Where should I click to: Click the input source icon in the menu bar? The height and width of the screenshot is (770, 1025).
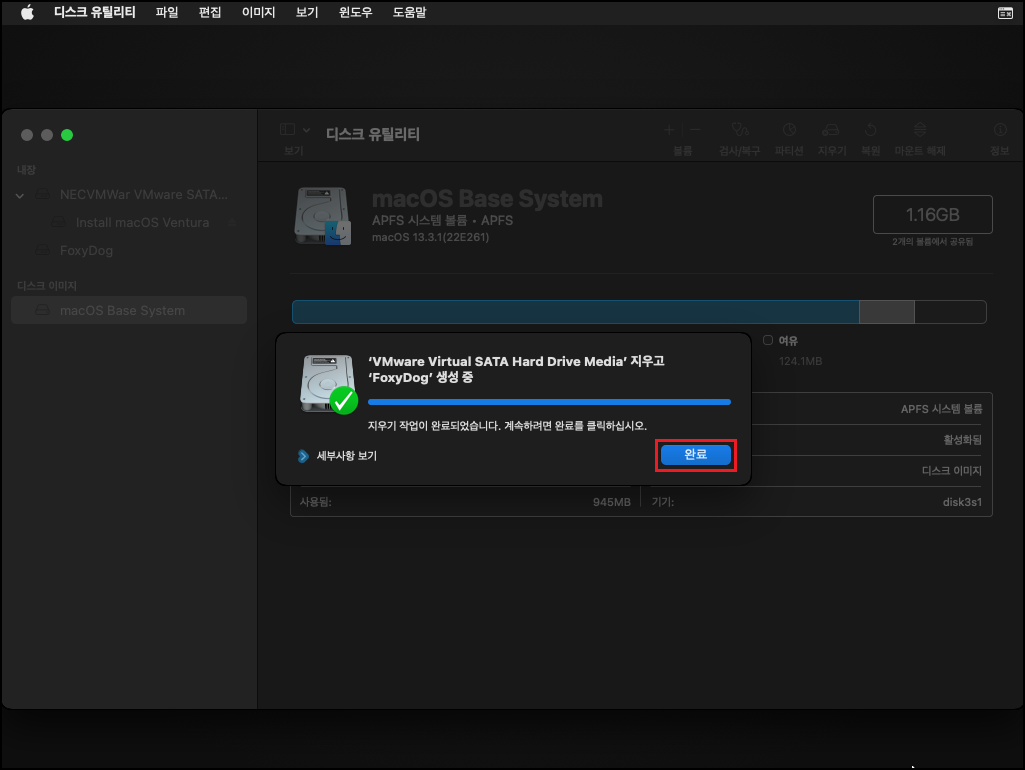pyautogui.click(x=1005, y=13)
